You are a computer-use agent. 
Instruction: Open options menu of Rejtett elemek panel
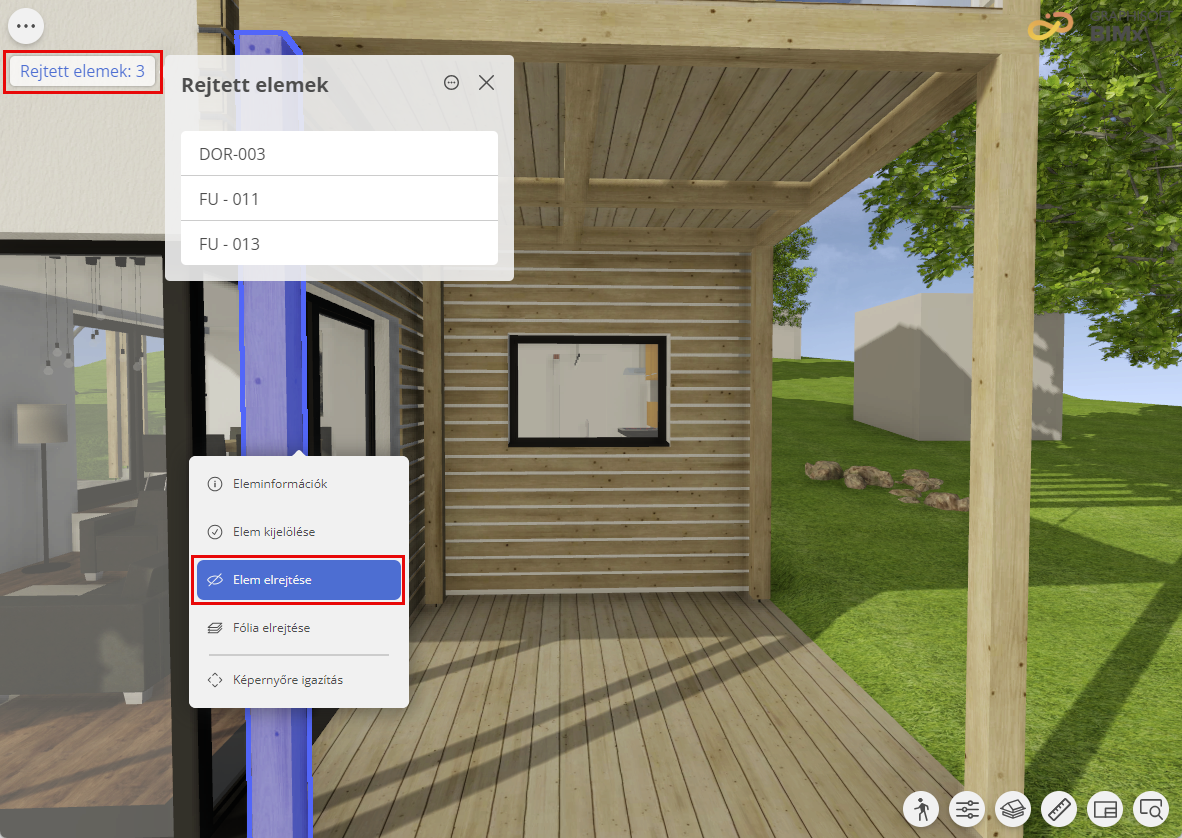pyautogui.click(x=452, y=83)
